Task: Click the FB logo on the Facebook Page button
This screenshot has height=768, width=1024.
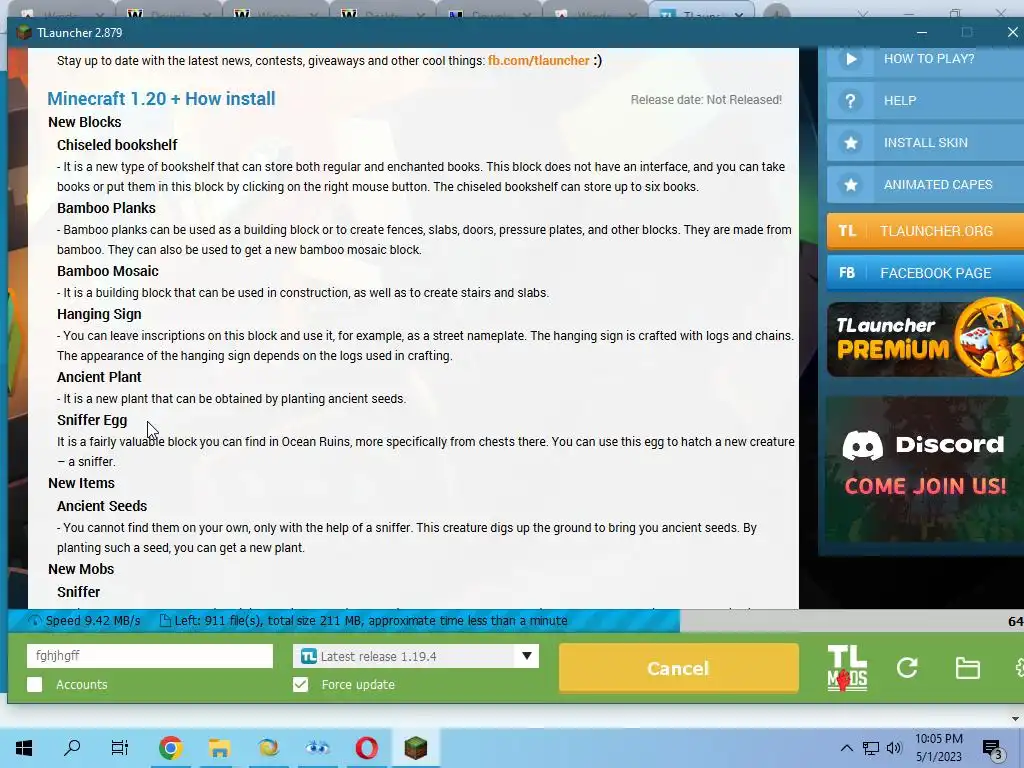Action: pos(847,273)
